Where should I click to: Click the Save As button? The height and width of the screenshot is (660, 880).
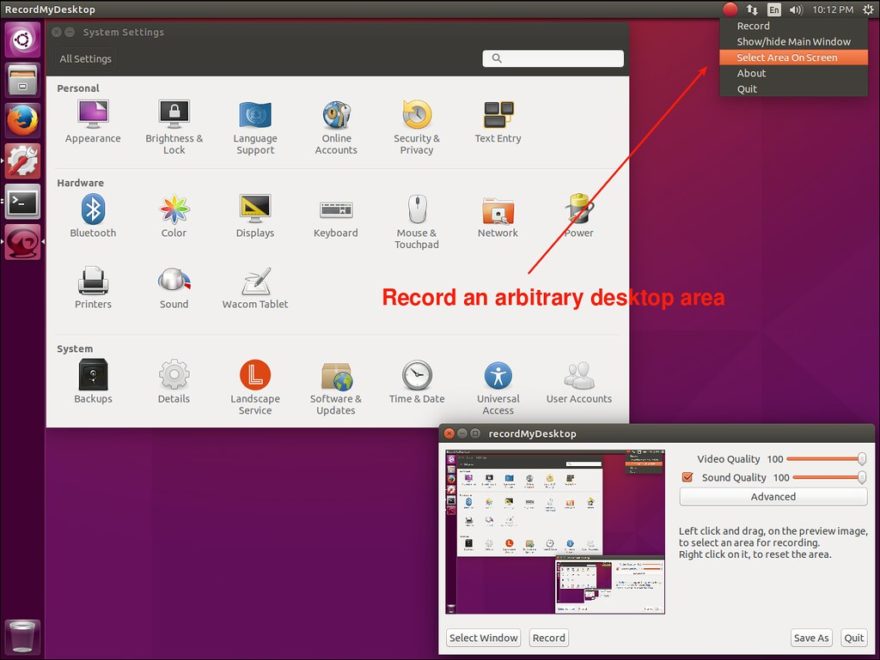point(811,638)
